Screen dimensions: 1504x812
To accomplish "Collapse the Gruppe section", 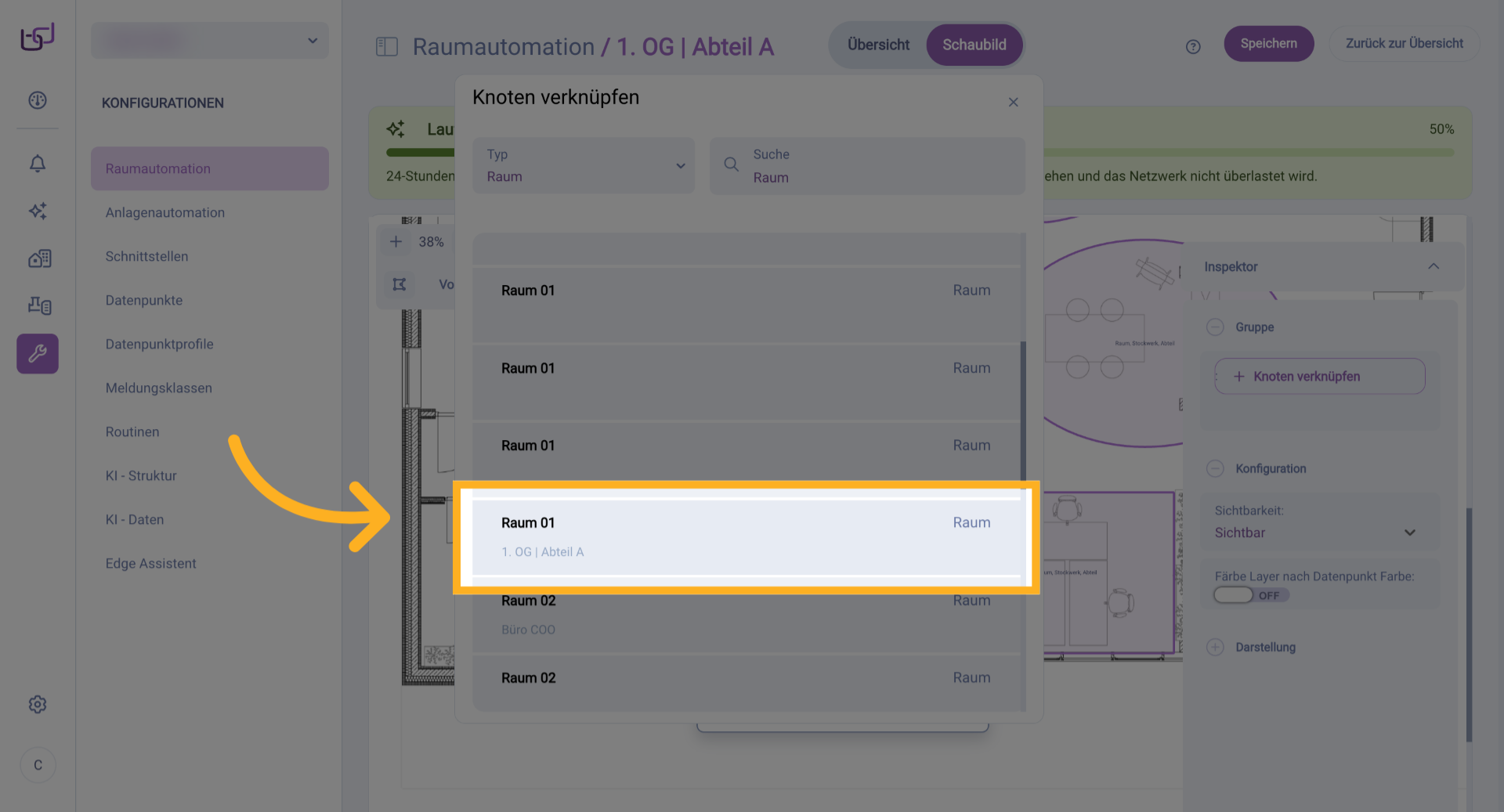I will 1215,327.
